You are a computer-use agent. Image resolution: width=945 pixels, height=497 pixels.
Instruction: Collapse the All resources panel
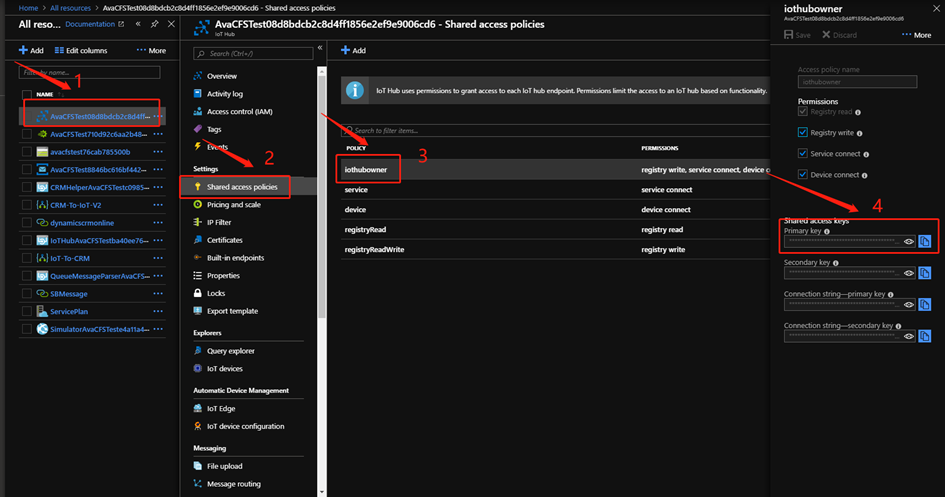[x=138, y=24]
